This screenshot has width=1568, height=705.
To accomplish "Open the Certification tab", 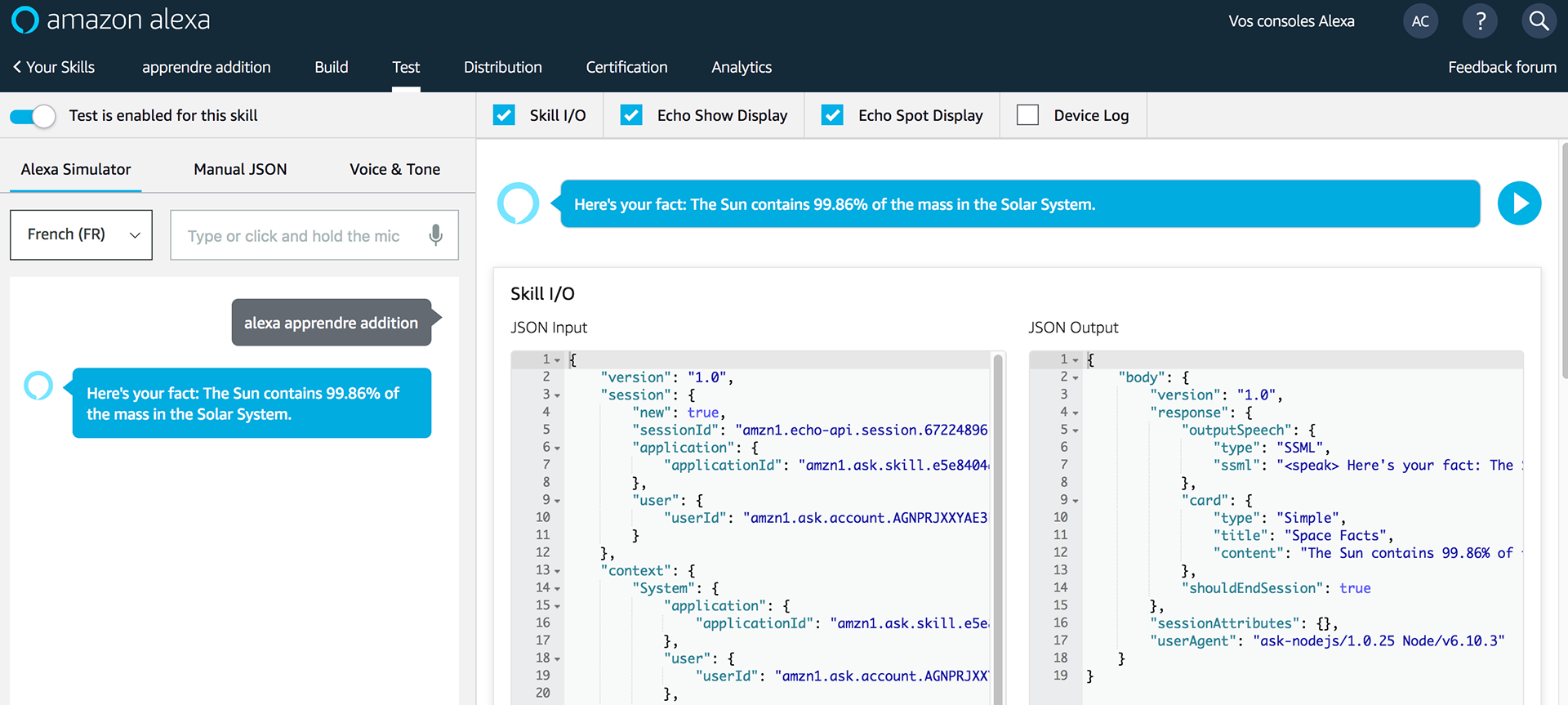I will pos(626,67).
